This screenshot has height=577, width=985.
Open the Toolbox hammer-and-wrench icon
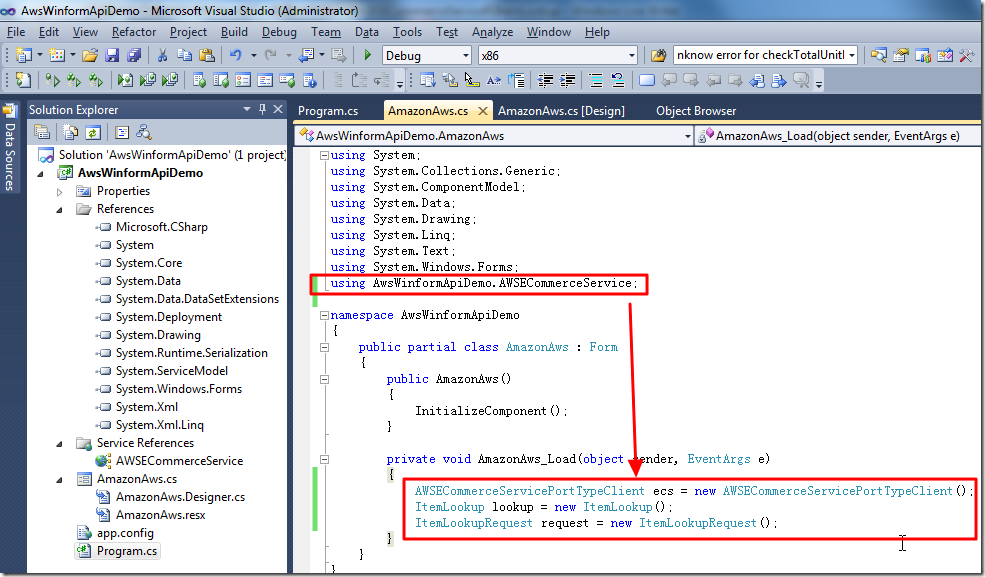[x=967, y=55]
